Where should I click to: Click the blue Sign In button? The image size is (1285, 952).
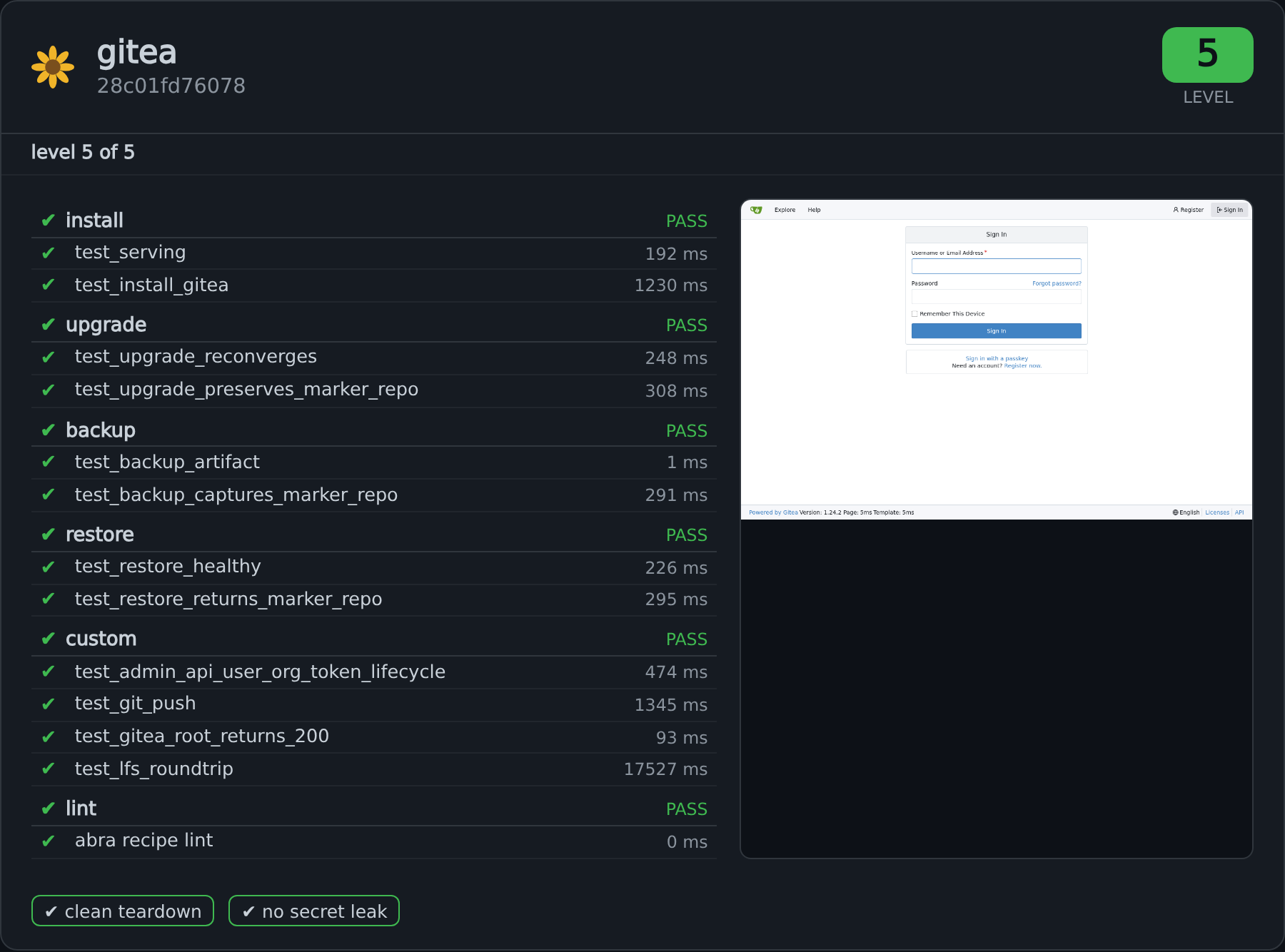click(997, 331)
